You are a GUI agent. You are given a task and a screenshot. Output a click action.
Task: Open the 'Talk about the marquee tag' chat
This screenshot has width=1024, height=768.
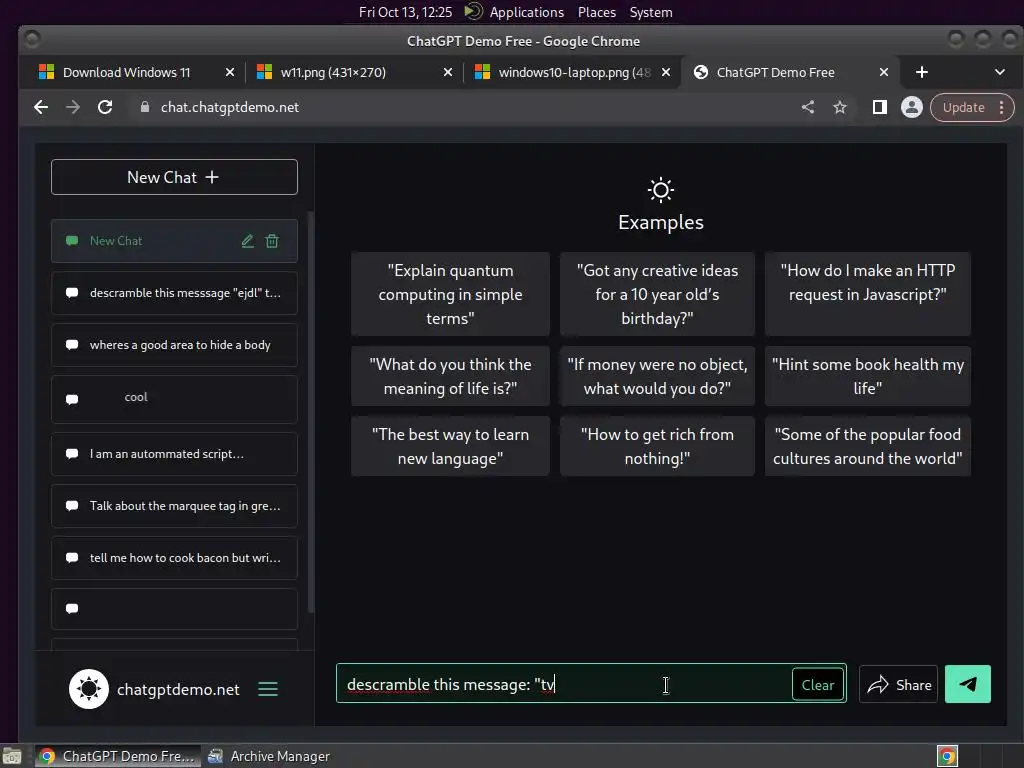[x=174, y=505]
